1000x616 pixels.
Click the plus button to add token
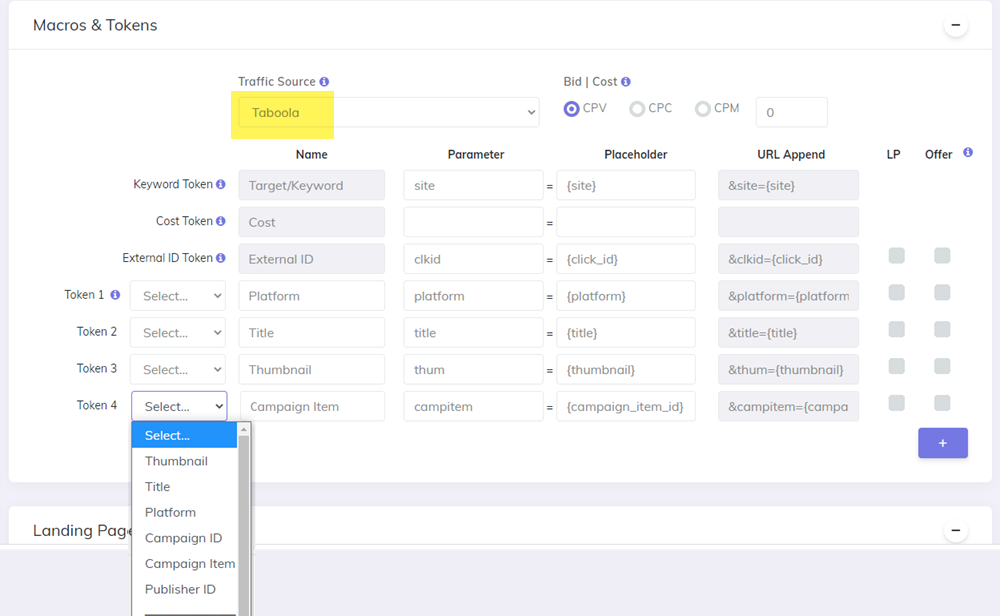click(942, 443)
